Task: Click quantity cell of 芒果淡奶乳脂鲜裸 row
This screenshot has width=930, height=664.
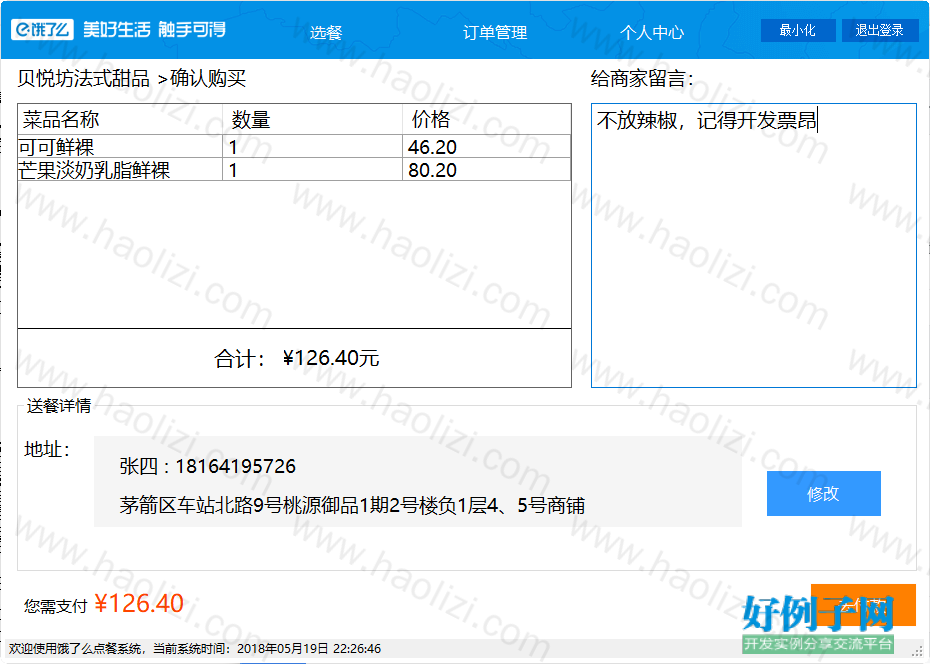Action: [313, 170]
